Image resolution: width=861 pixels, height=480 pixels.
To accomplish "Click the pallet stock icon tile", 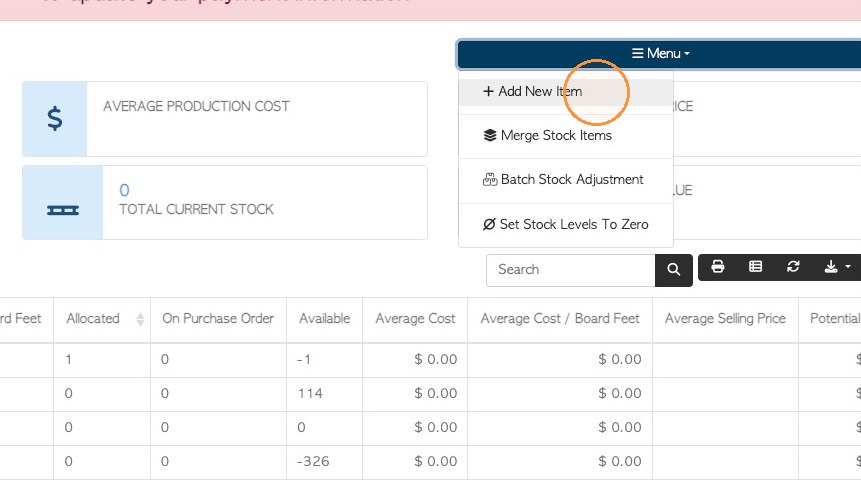I will tap(63, 203).
